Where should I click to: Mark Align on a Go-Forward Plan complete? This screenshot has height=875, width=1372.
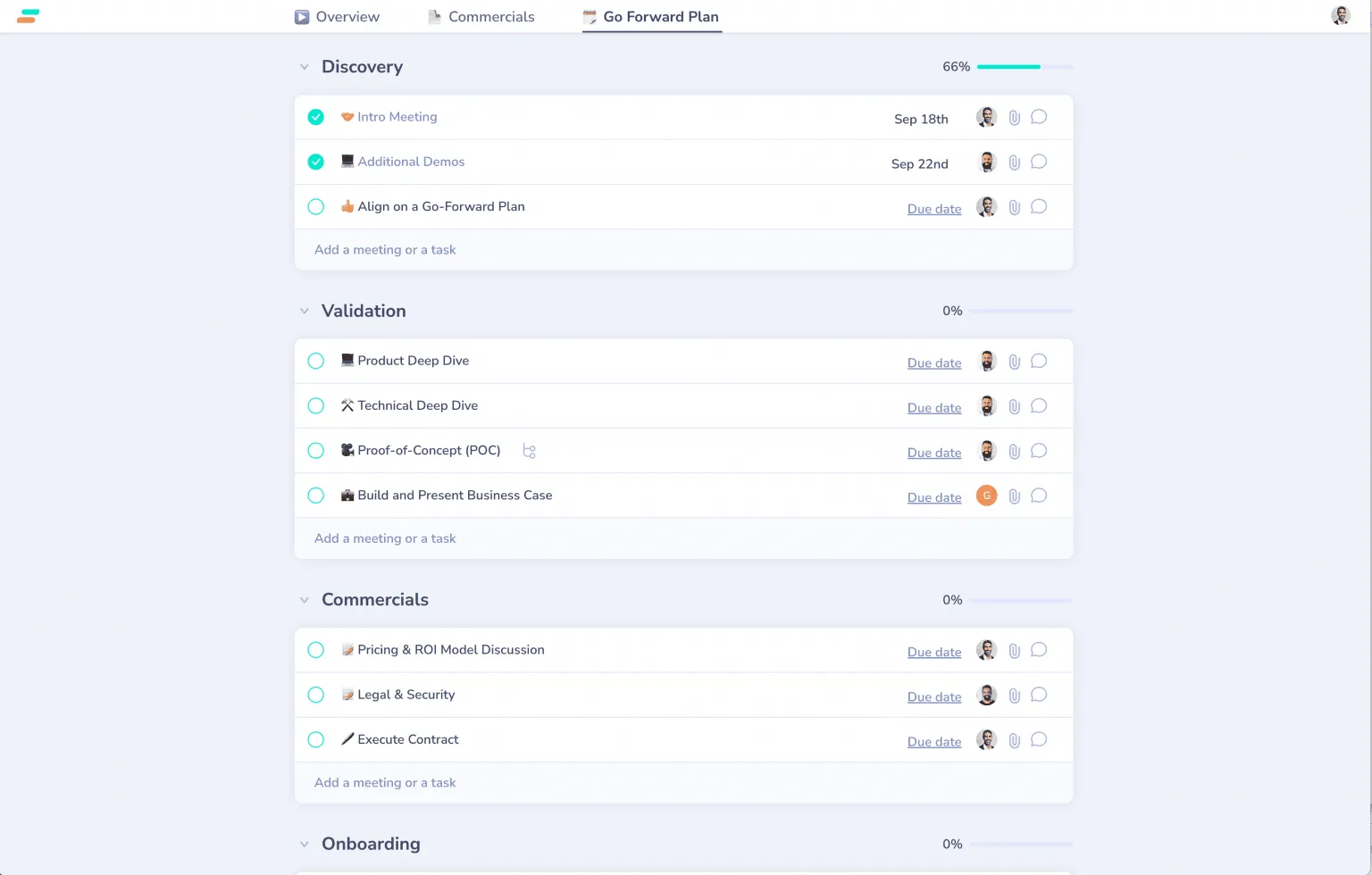316,207
